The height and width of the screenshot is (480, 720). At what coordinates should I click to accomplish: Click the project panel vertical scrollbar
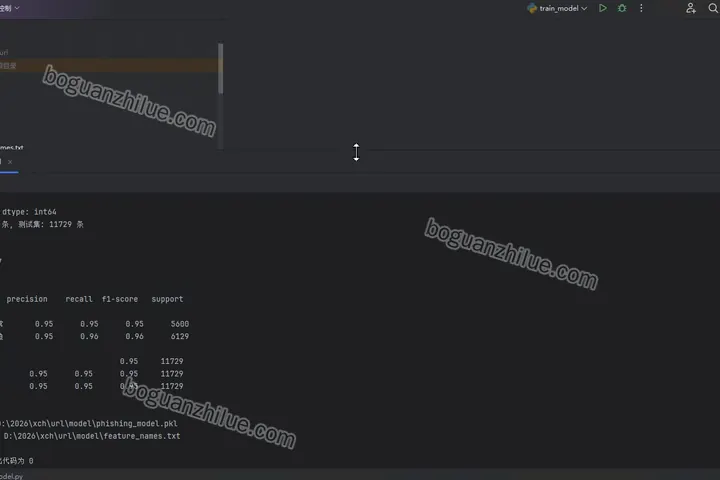(x=220, y=68)
